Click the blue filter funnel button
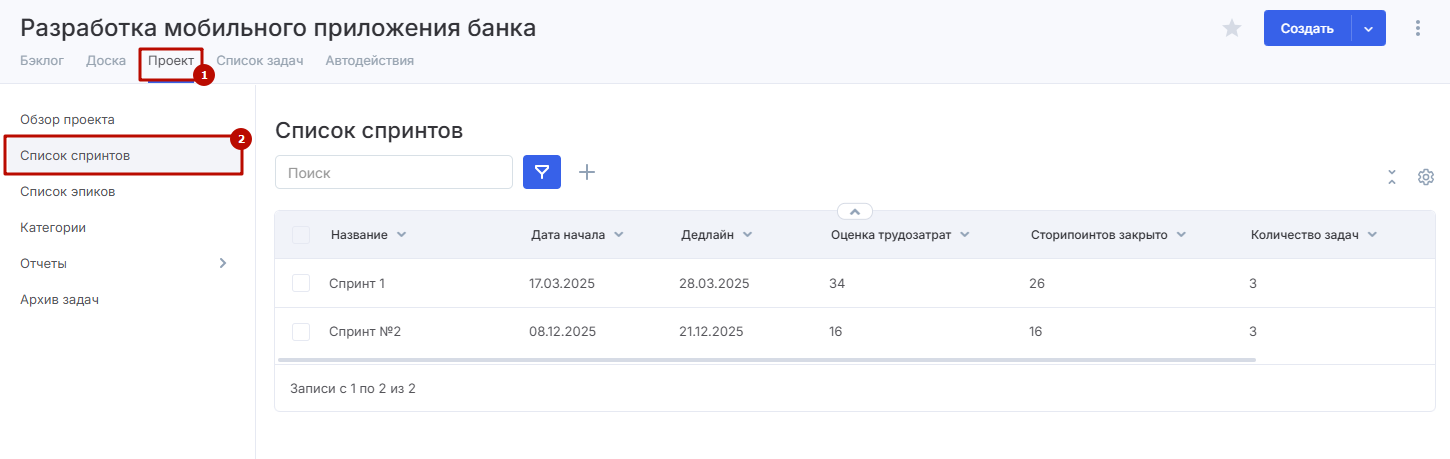Image resolution: width=1450 pixels, height=459 pixels. click(541, 172)
